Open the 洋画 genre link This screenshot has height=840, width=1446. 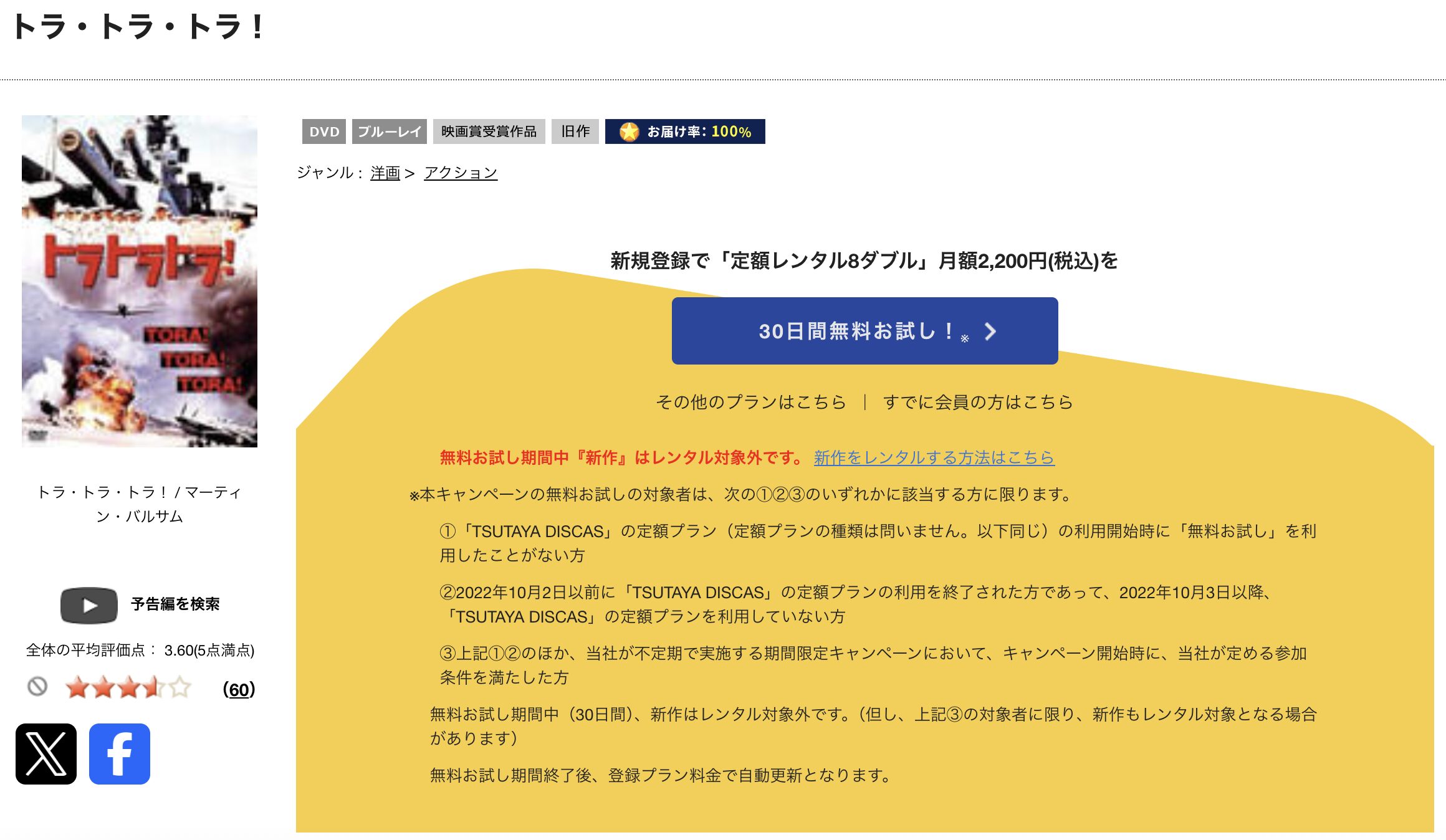pos(385,173)
